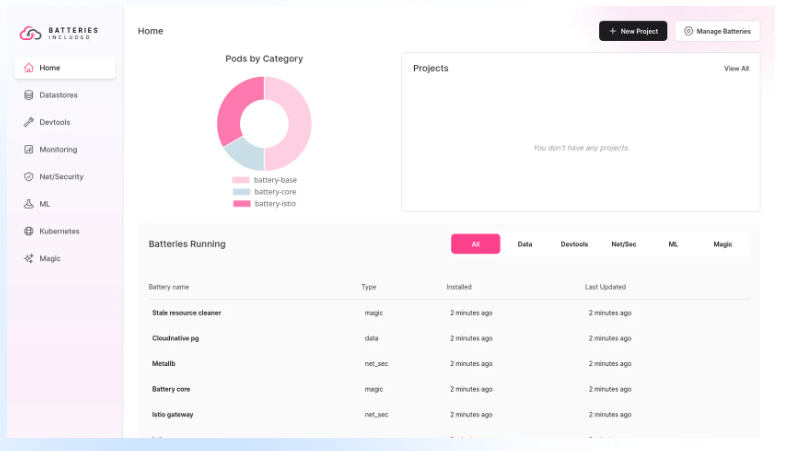
Task: Click View All in Projects panel
Action: pos(736,69)
